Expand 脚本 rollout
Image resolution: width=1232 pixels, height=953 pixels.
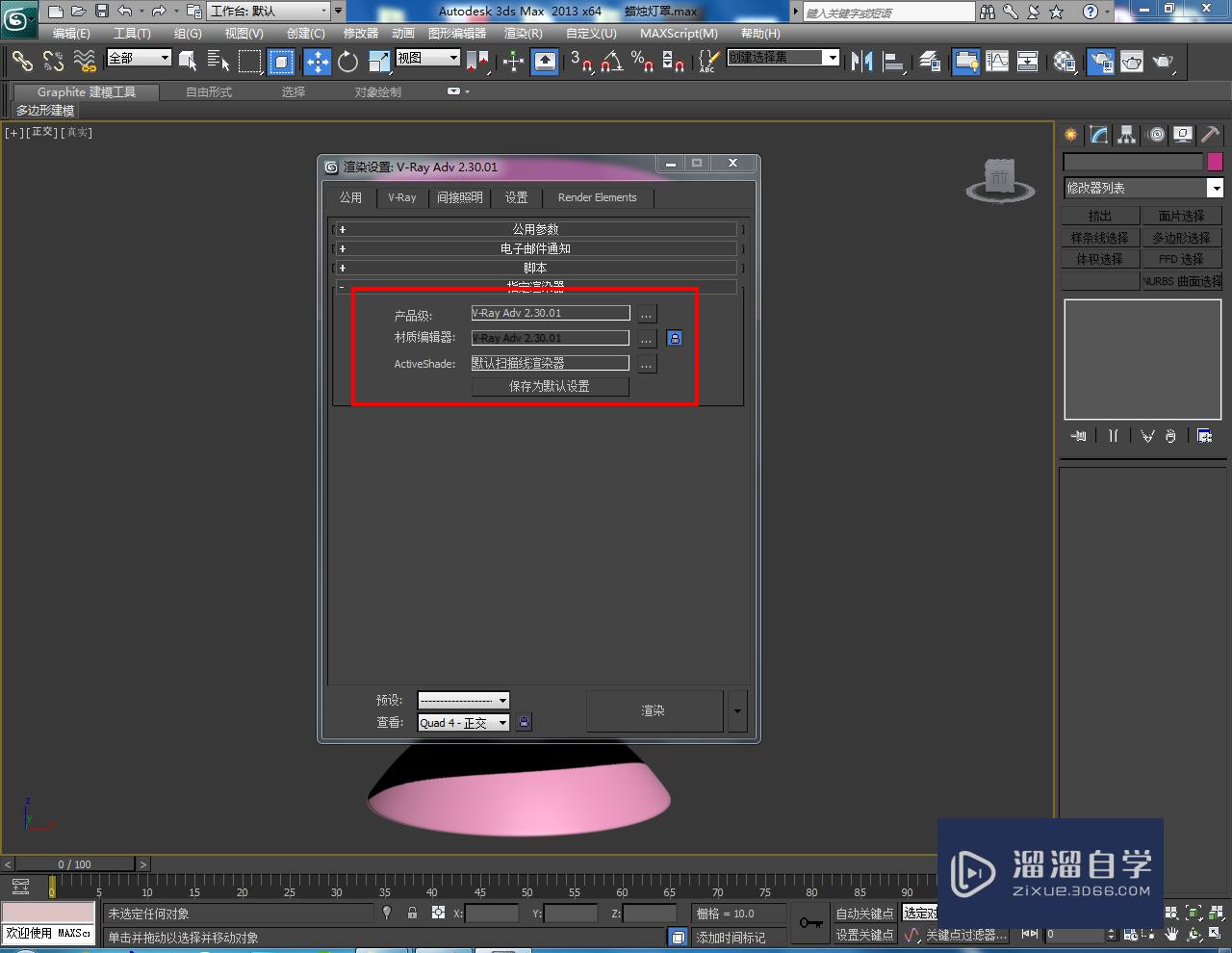pos(535,268)
